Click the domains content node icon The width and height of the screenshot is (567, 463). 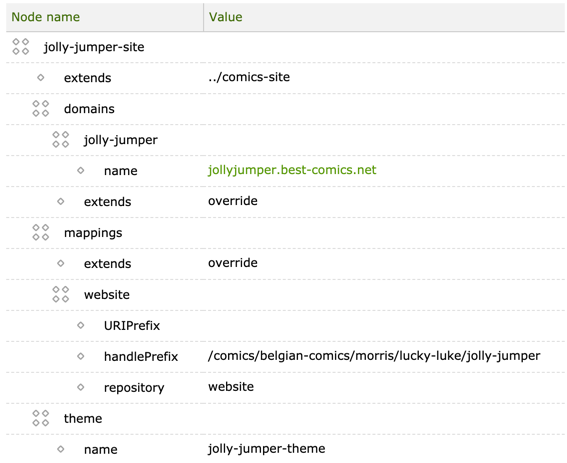coord(40,109)
